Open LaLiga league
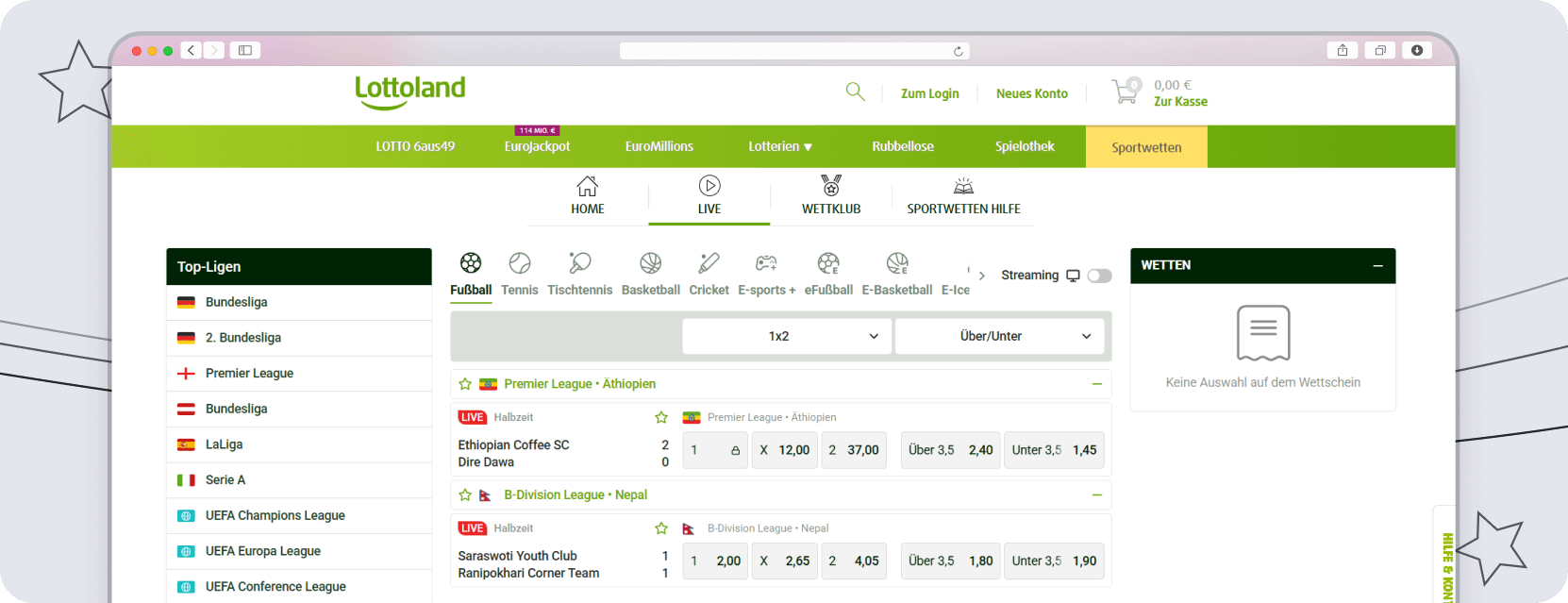This screenshot has width=1568, height=603. [299, 444]
